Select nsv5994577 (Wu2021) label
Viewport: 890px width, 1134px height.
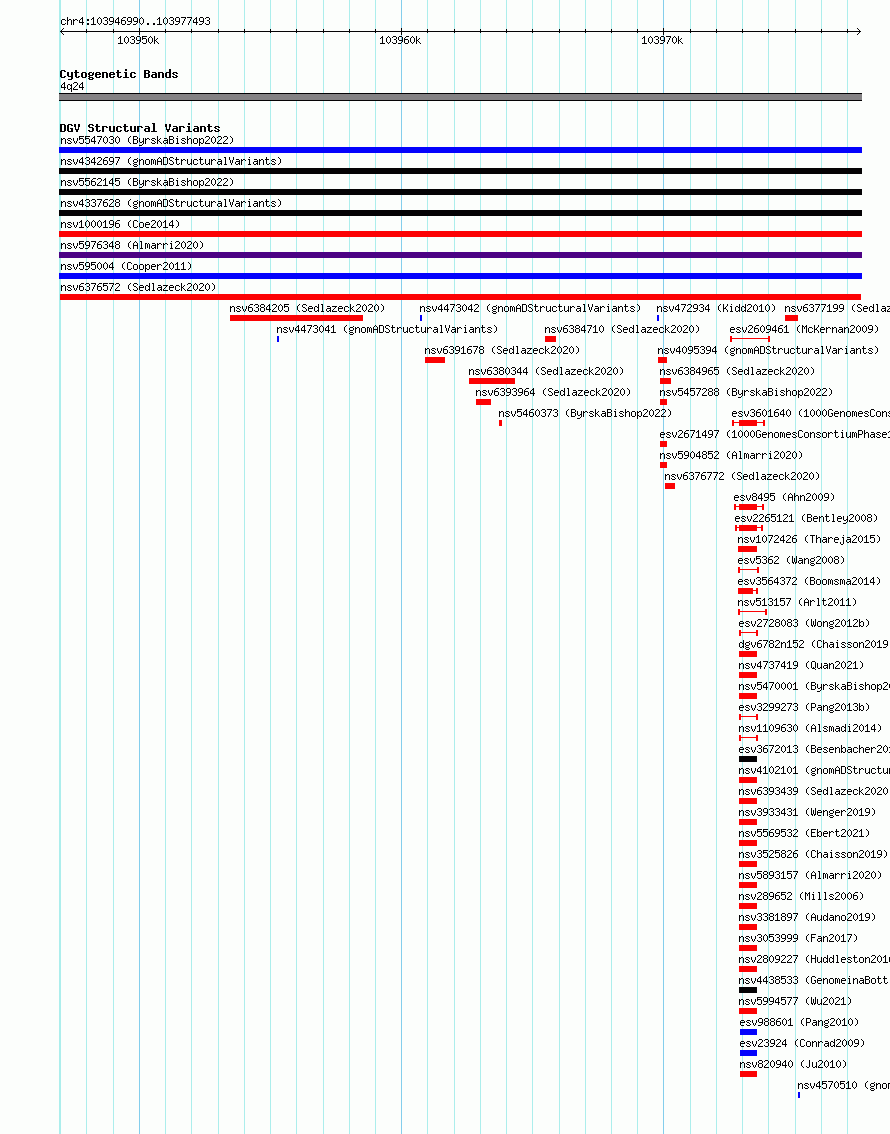pos(795,1000)
